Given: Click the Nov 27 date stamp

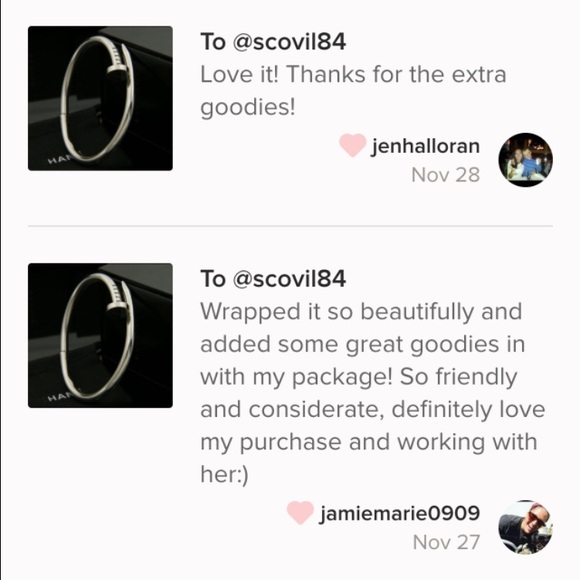Looking at the screenshot, I should pos(446,542).
